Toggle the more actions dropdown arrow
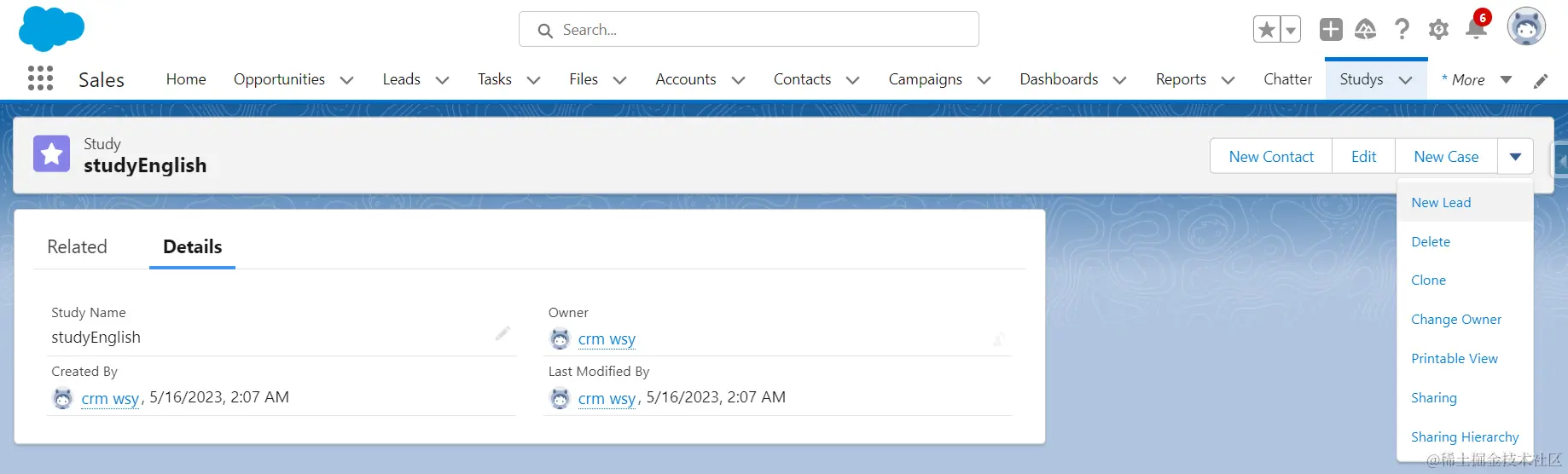1568x474 pixels. tap(1515, 156)
